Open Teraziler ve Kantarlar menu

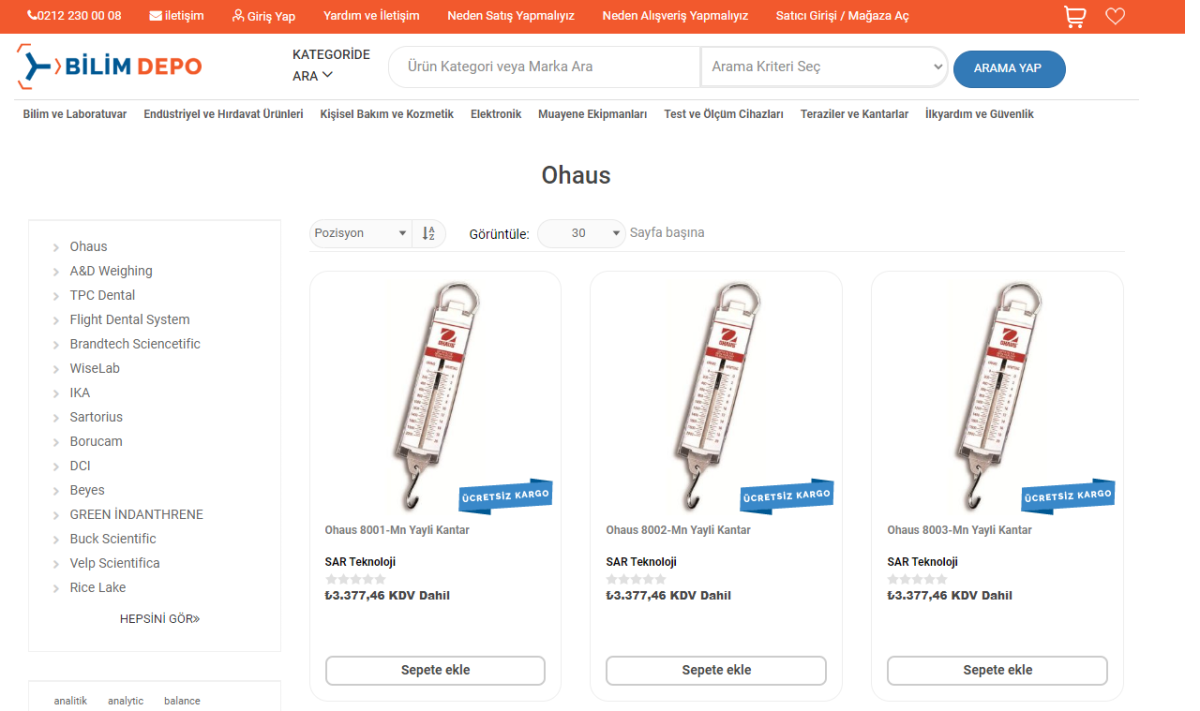[854, 114]
